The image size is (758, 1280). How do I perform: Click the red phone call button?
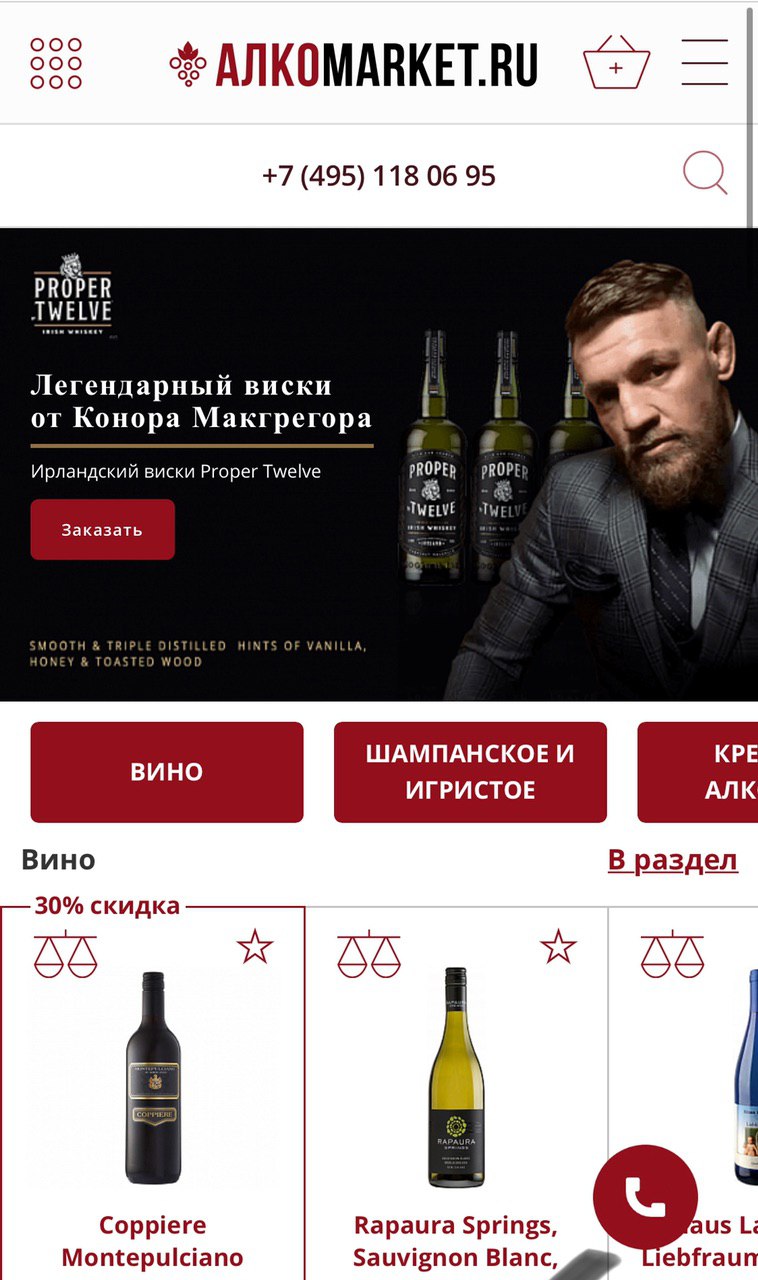click(x=645, y=1197)
